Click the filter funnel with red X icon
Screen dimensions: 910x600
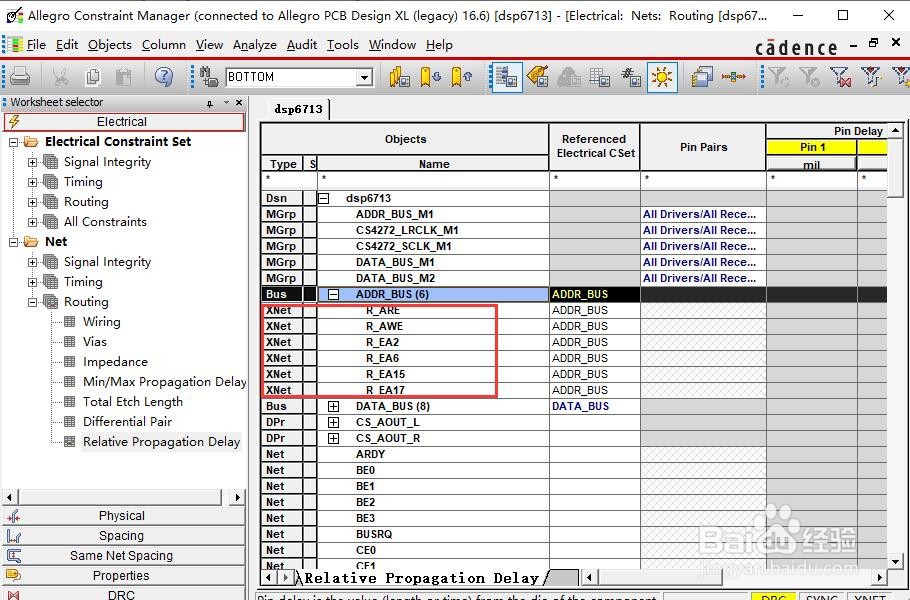(840, 77)
